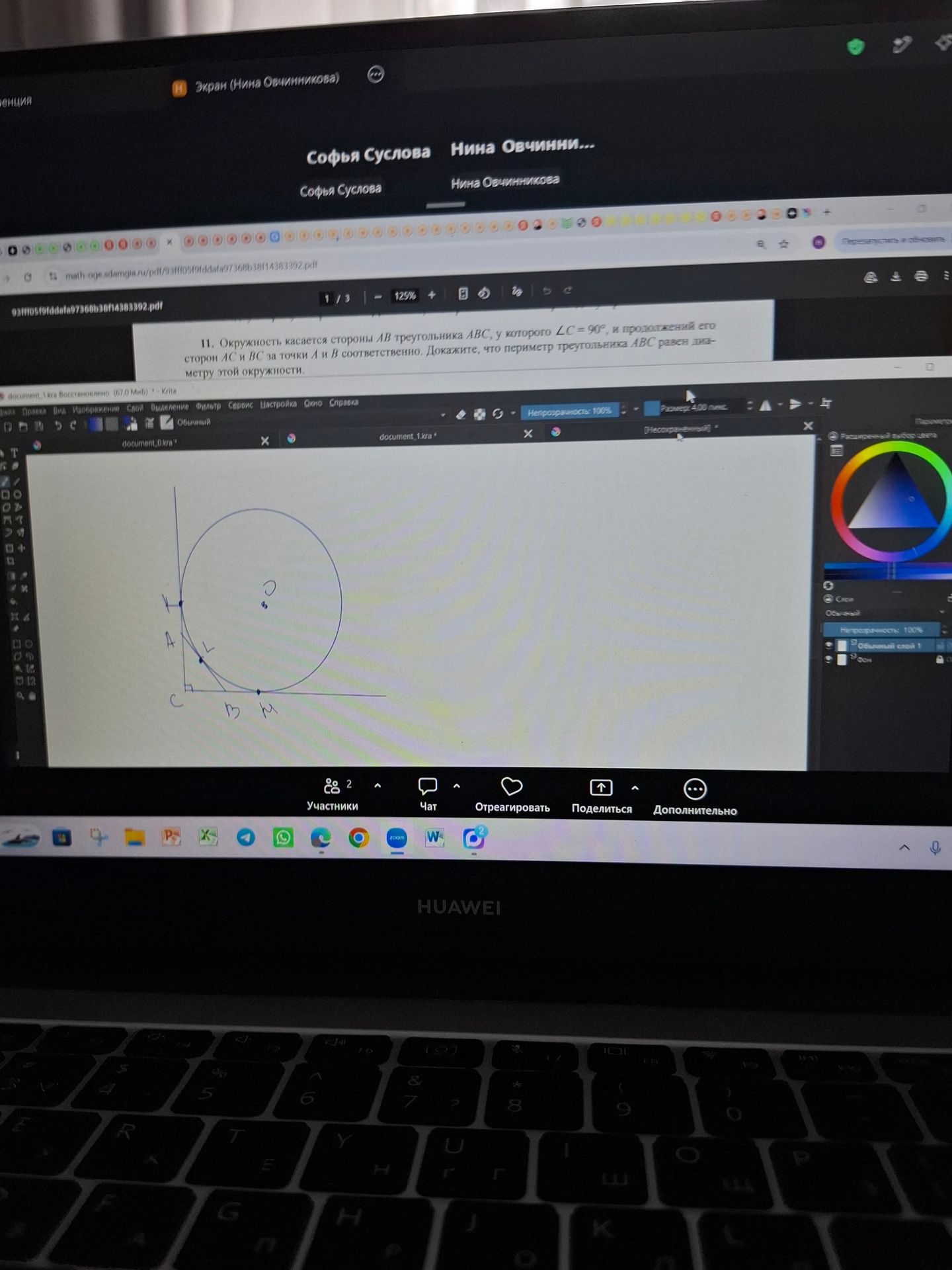Click Перезапустить и обновить browser button
Viewport: 952px width, 1270px height.
click(892, 239)
